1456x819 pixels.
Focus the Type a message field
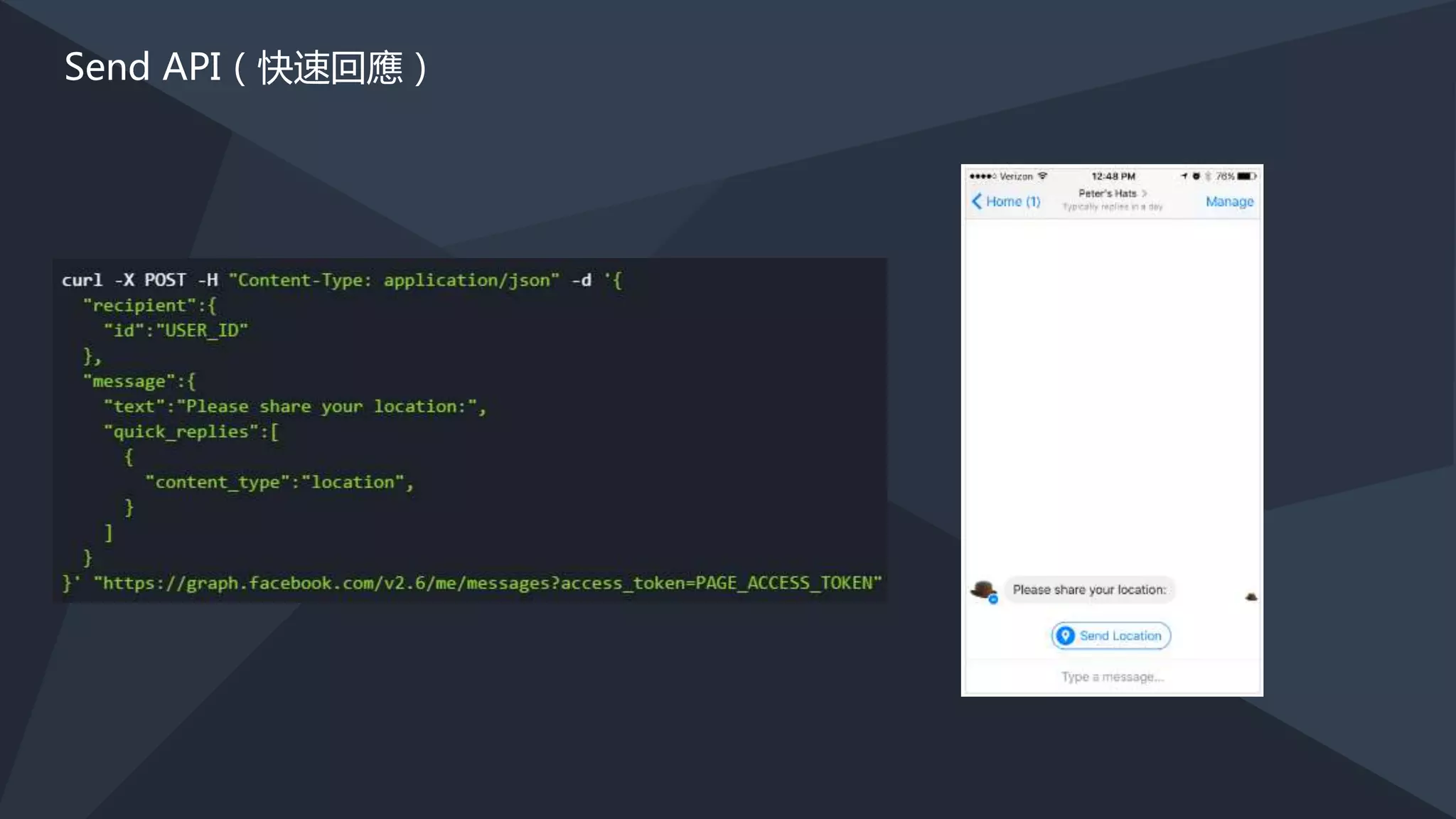tap(1112, 677)
